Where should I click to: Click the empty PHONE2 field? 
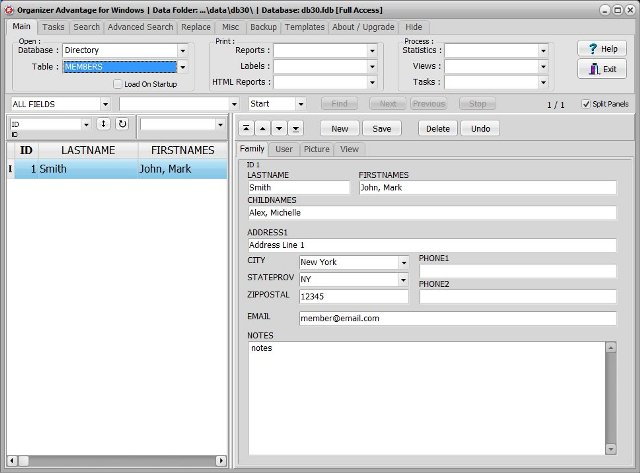(x=518, y=297)
